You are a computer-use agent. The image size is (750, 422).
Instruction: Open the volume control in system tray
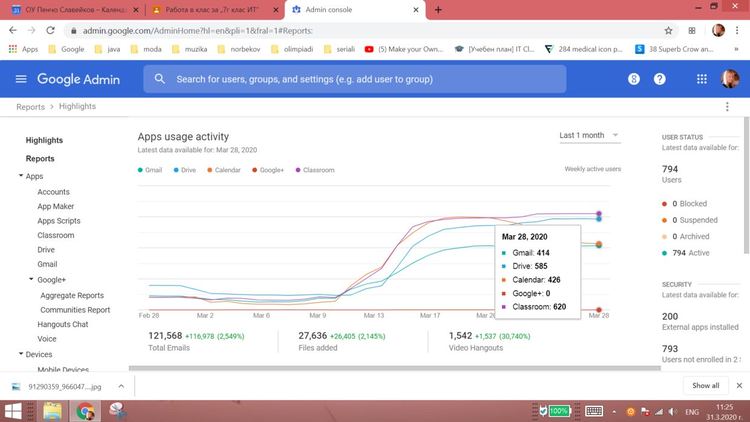point(673,412)
